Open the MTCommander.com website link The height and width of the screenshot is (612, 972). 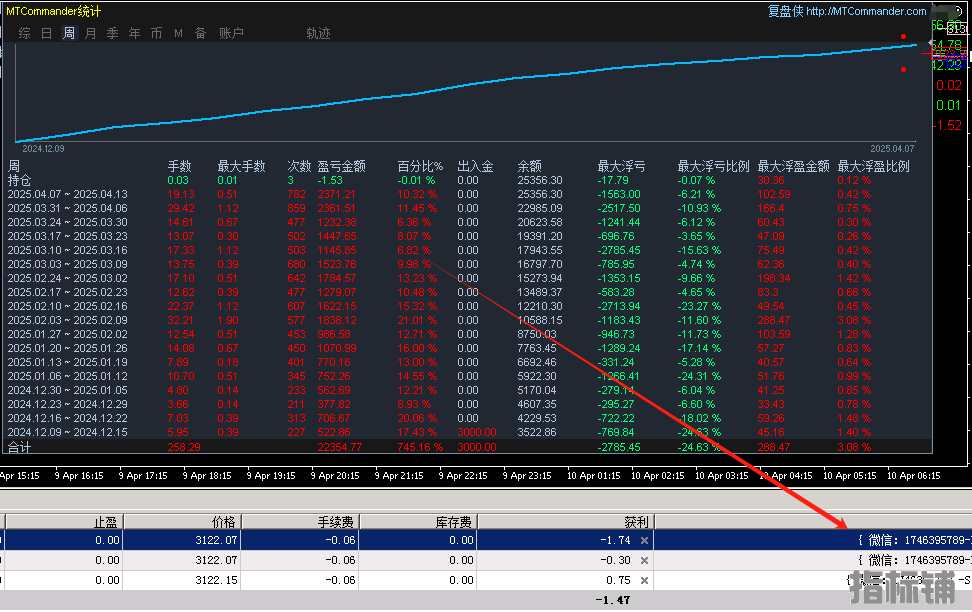click(866, 12)
